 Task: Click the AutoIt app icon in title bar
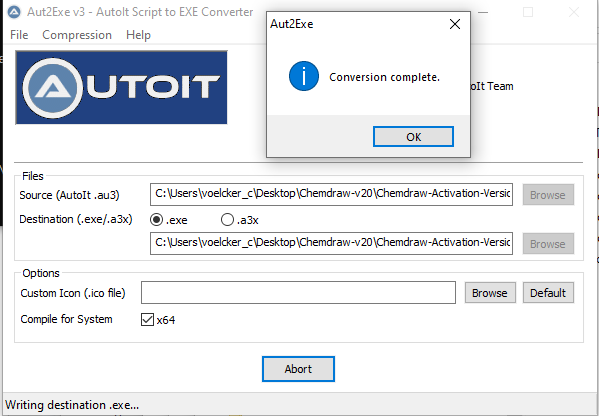pos(14,12)
